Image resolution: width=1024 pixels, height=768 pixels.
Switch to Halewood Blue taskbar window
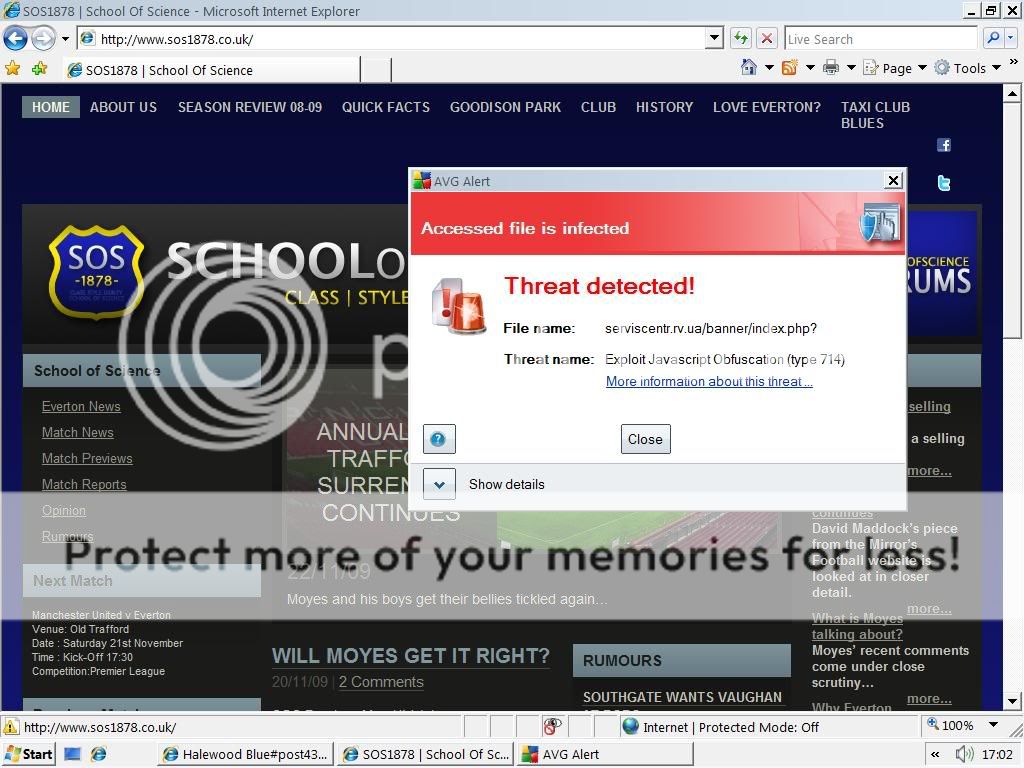[x=246, y=754]
